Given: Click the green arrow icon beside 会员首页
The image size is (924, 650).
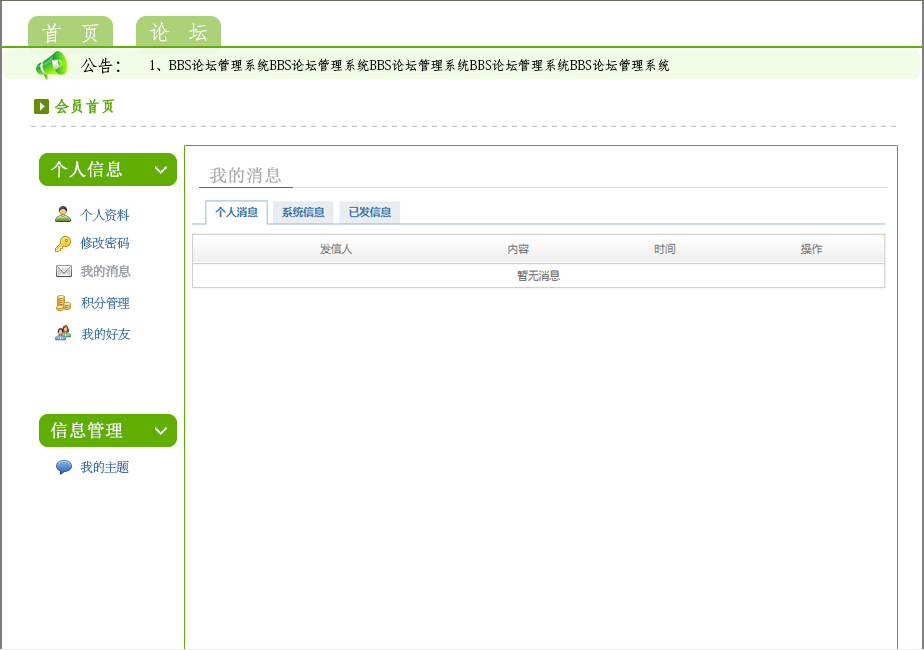Looking at the screenshot, I should click(x=41, y=106).
